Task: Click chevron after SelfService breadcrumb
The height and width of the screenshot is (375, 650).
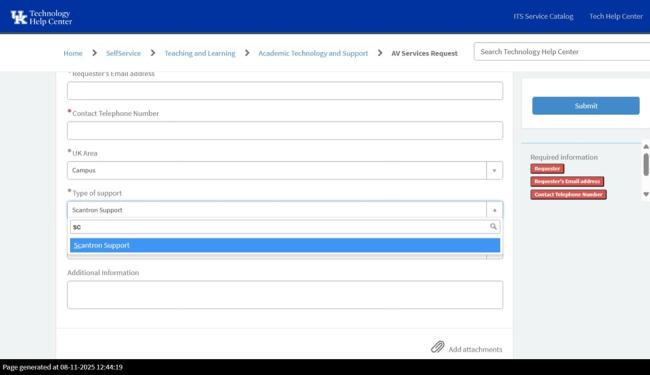Action: [153, 53]
